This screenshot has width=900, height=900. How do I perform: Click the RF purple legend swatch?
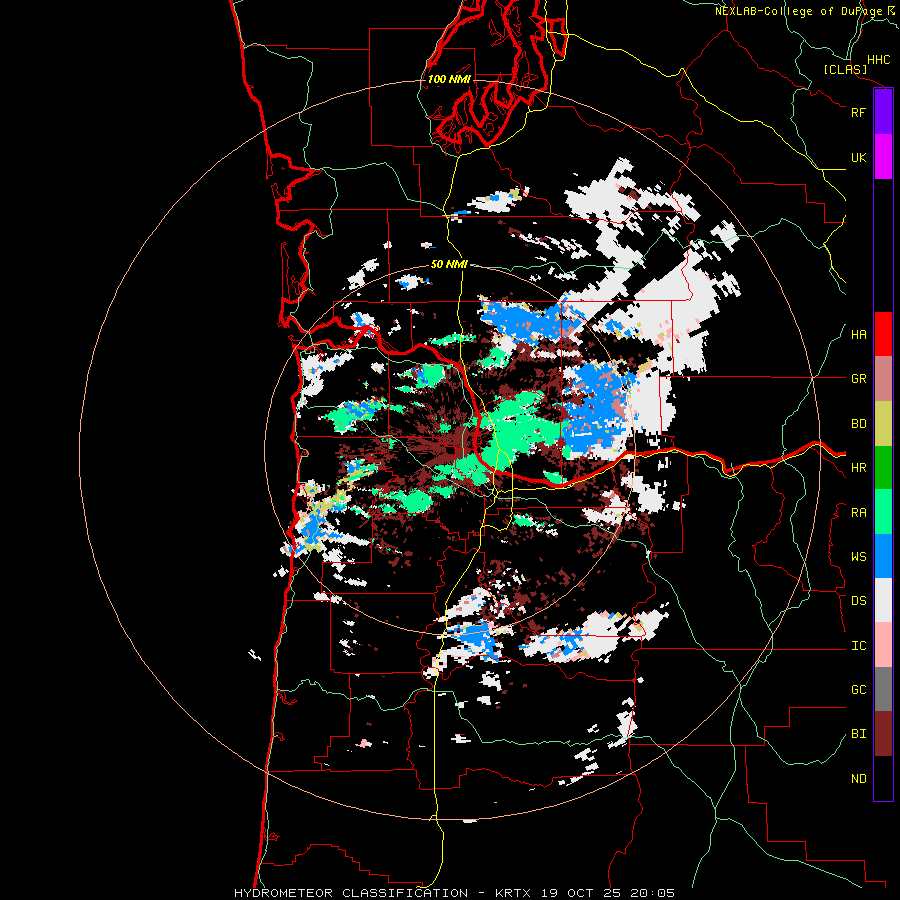point(883,112)
